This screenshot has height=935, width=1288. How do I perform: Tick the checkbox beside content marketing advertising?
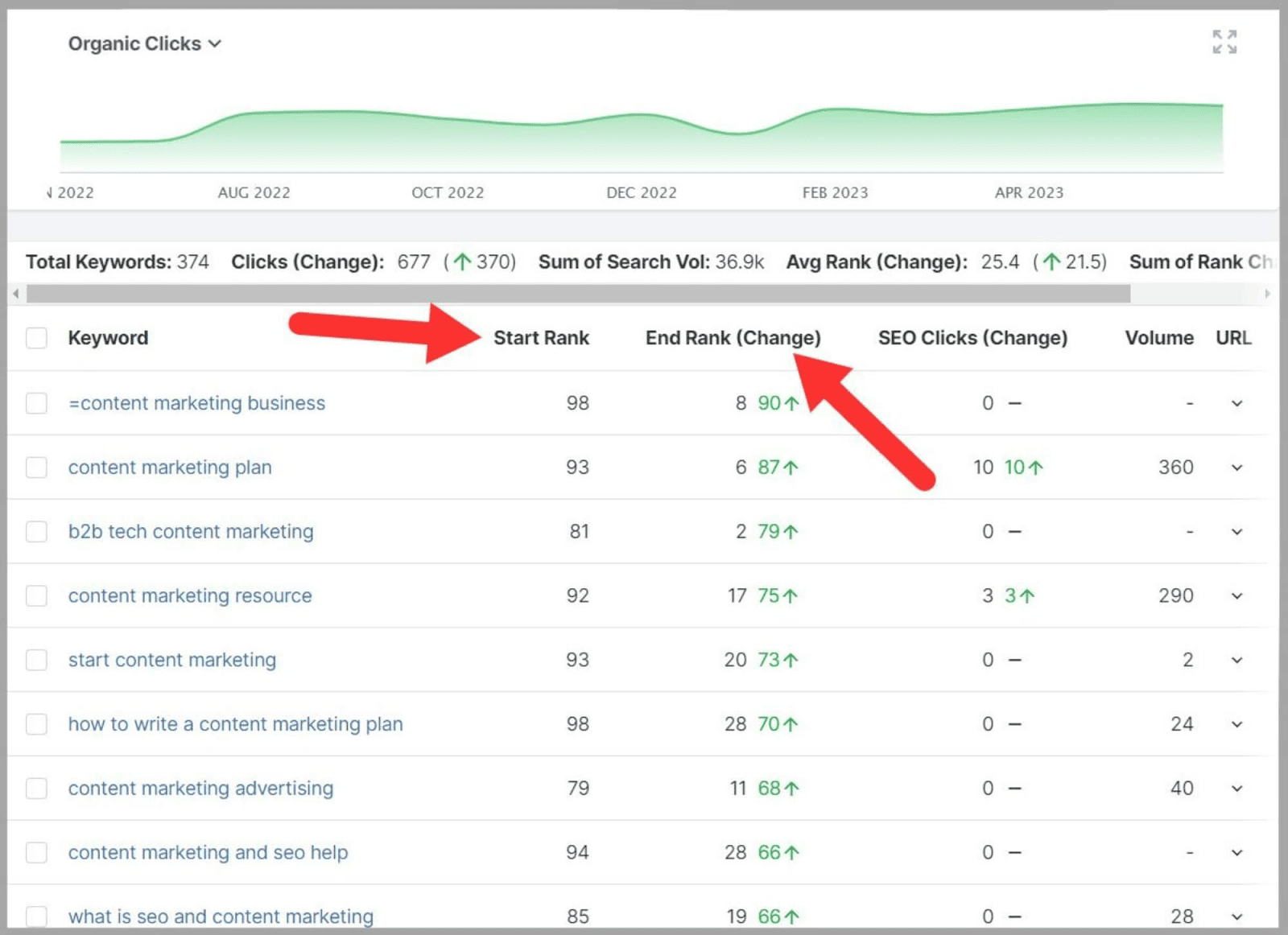coord(36,789)
